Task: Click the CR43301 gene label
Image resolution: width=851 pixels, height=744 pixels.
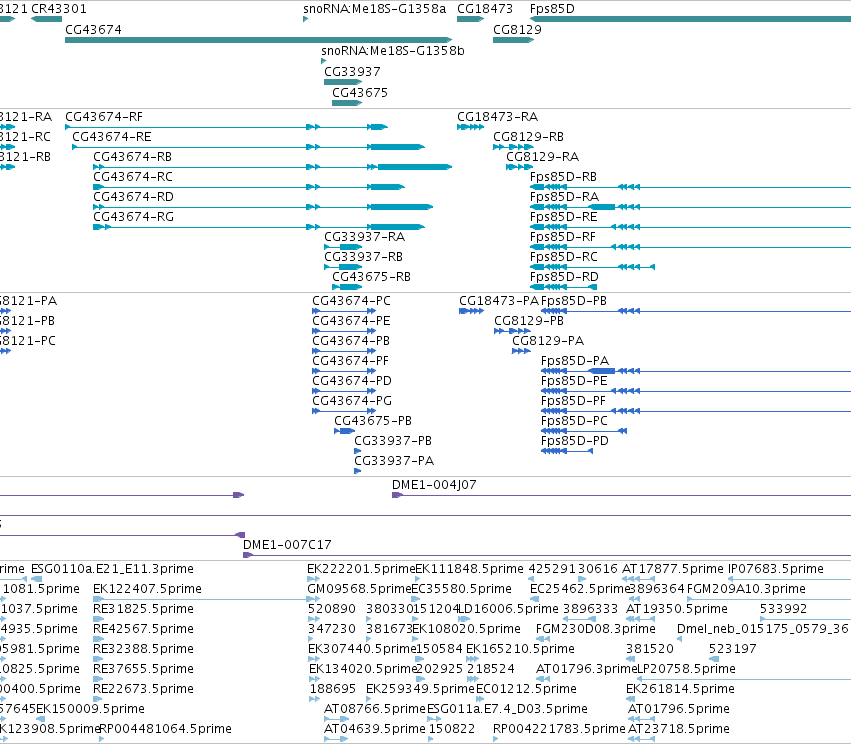Action: tap(59, 9)
